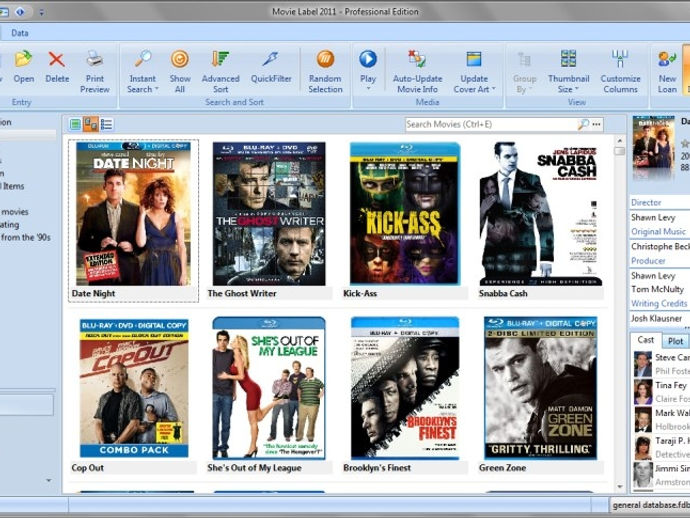Select the Date Night cover
This screenshot has height=518, width=690.
pyautogui.click(x=133, y=213)
